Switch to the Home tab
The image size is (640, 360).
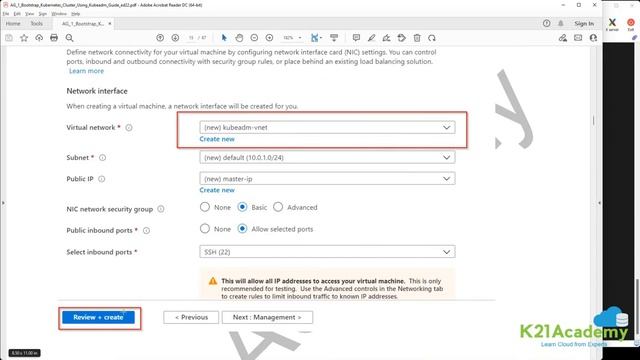[13, 24]
